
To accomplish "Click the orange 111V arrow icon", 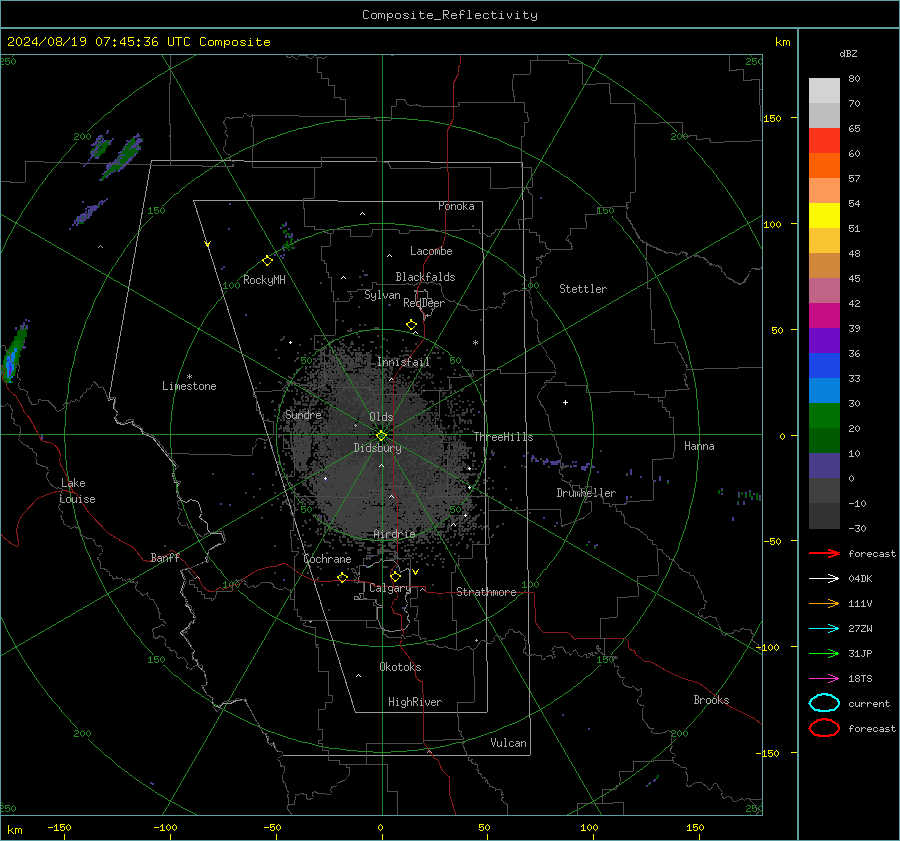I will coord(824,603).
